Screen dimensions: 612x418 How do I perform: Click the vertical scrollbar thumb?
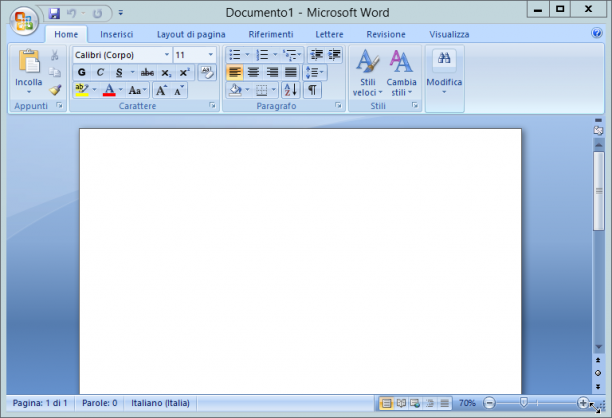(x=598, y=191)
